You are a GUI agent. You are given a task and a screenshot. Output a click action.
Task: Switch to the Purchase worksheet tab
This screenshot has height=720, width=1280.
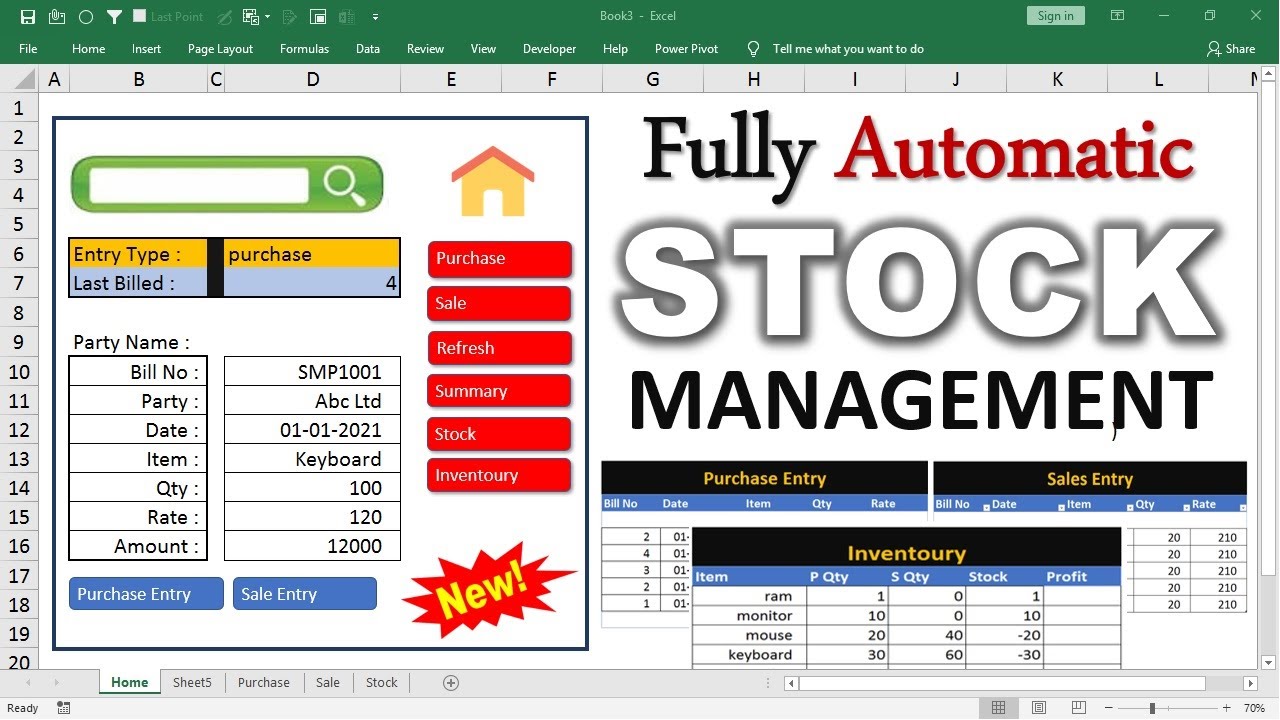click(x=264, y=683)
